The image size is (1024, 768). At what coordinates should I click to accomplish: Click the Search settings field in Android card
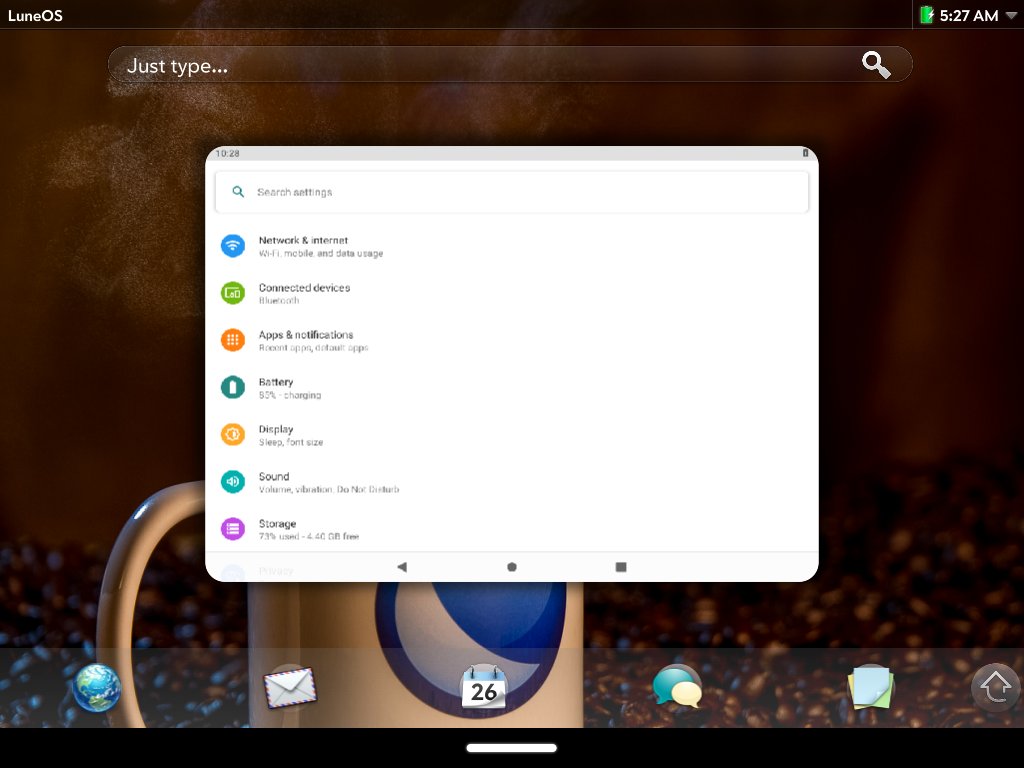[x=512, y=192]
